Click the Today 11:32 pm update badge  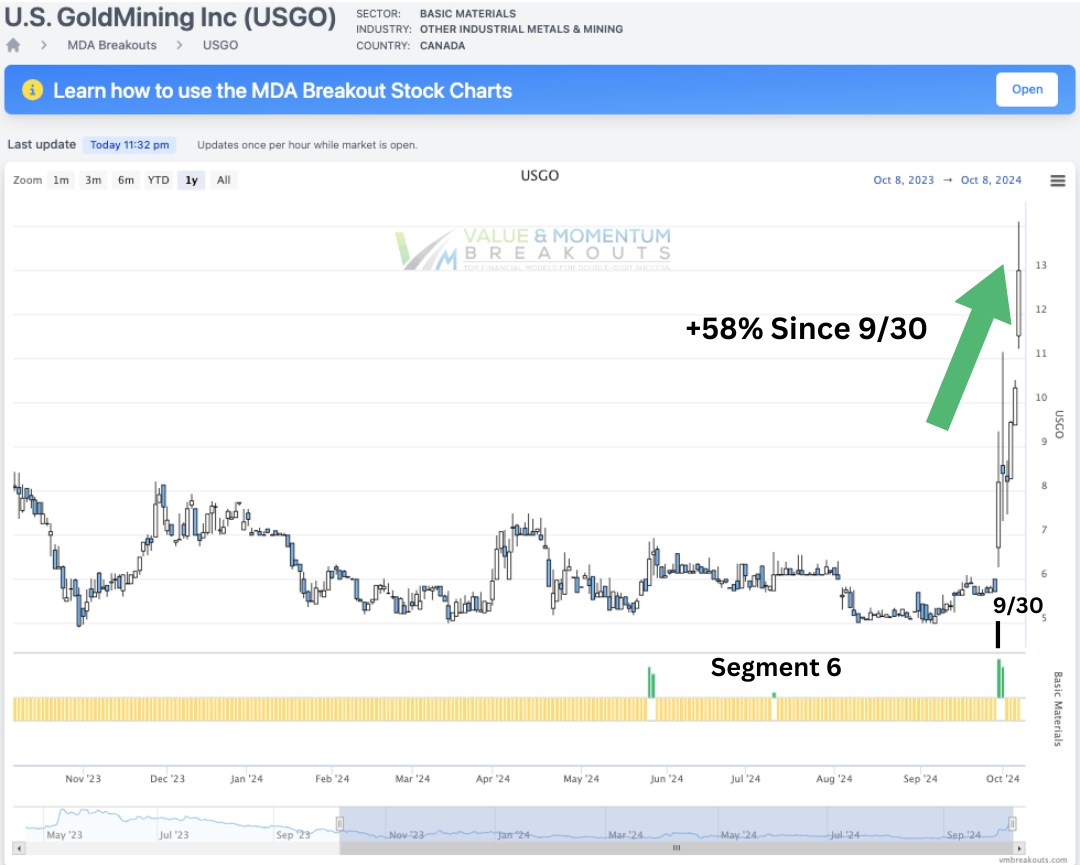tap(129, 145)
